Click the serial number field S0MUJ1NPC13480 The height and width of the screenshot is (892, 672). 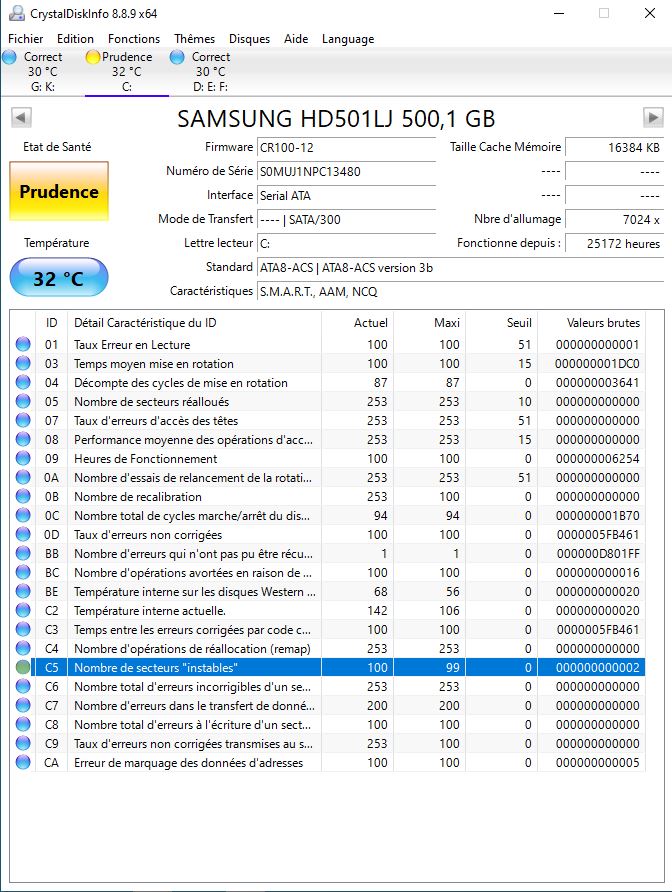pyautogui.click(x=347, y=171)
